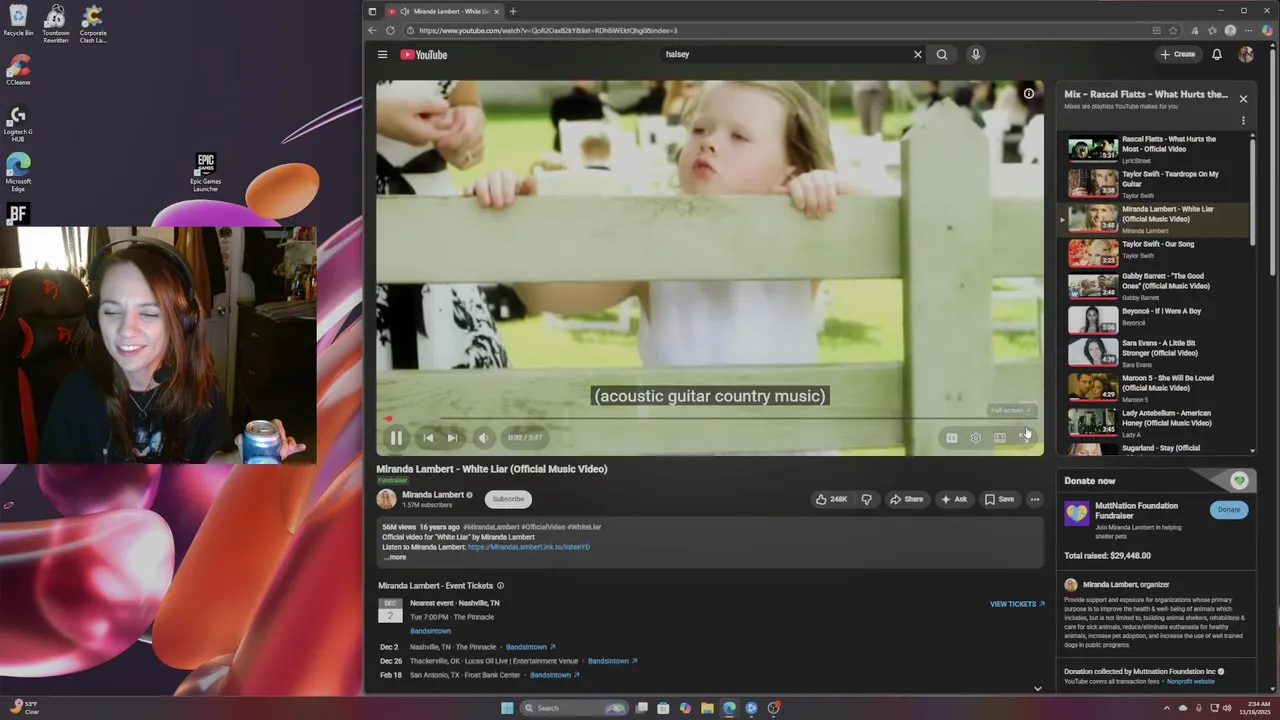Image resolution: width=1280 pixels, height=720 pixels.
Task: Reload the page in Edge
Action: [390, 31]
